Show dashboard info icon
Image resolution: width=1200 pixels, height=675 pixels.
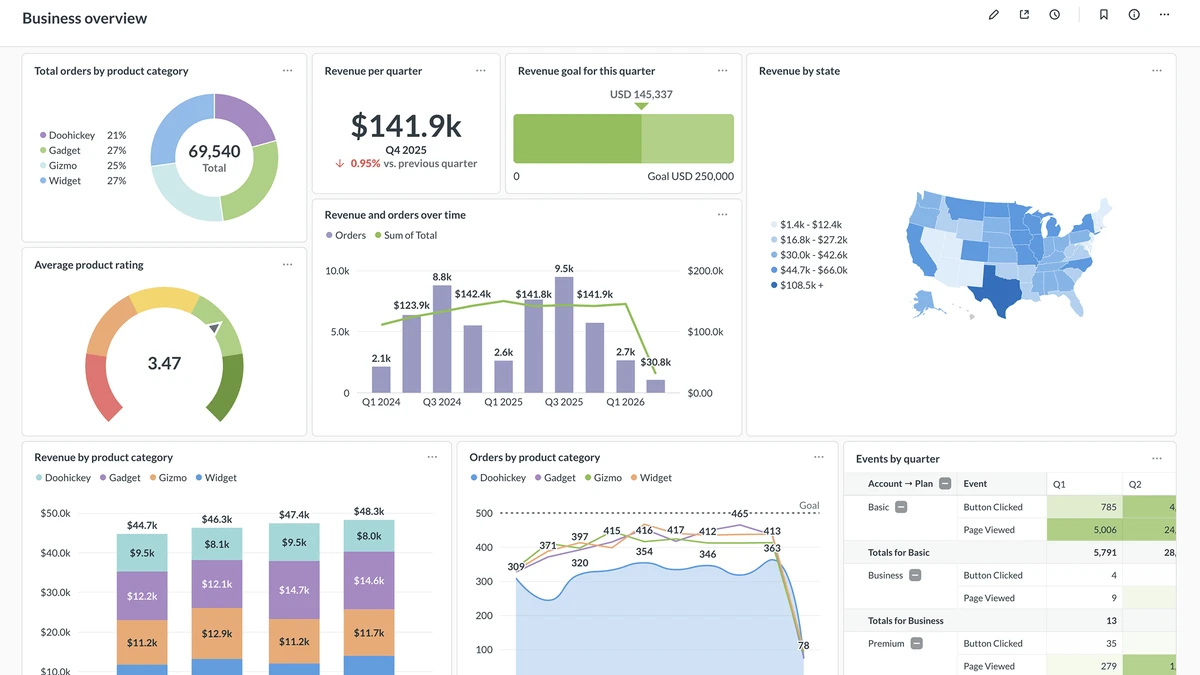pyautogui.click(x=1134, y=15)
